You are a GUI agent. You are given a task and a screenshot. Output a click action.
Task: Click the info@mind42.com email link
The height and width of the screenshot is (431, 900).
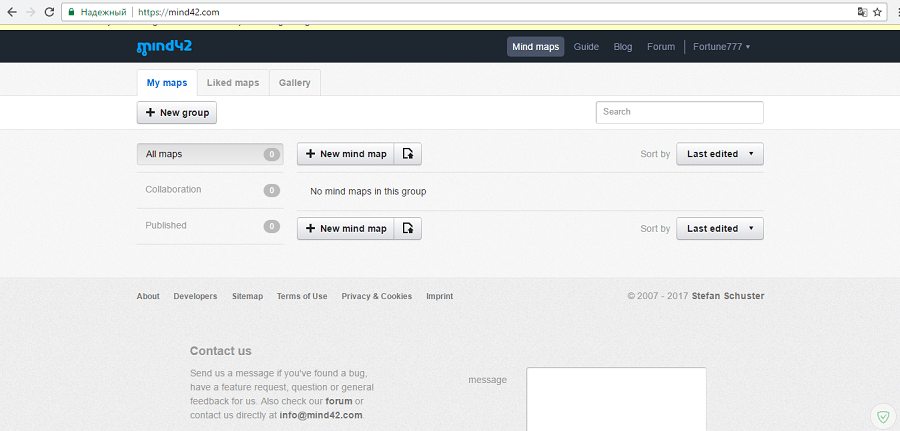(321, 415)
